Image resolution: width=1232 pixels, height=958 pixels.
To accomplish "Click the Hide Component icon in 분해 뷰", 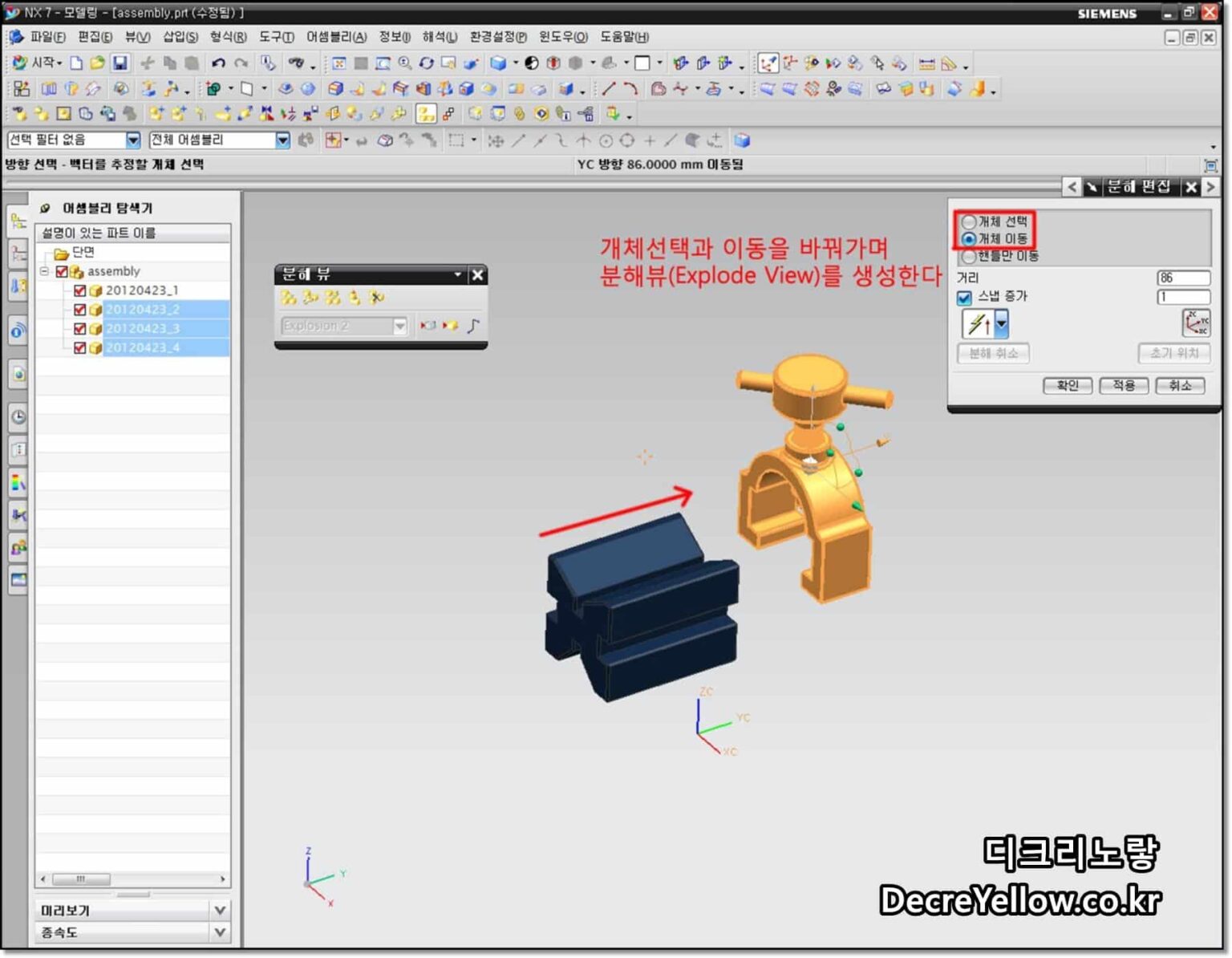I will [428, 326].
